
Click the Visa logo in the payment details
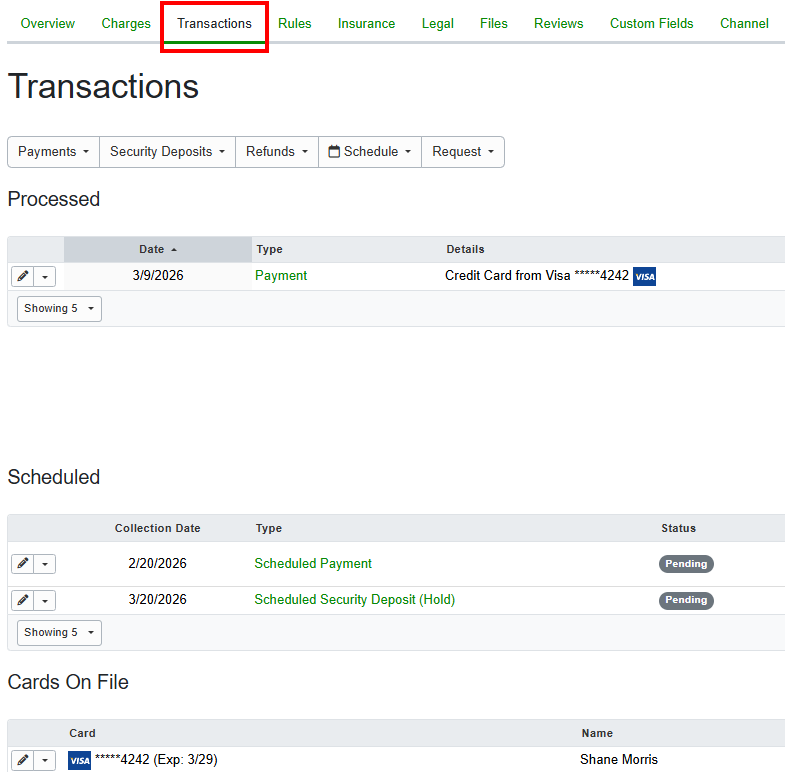point(644,276)
